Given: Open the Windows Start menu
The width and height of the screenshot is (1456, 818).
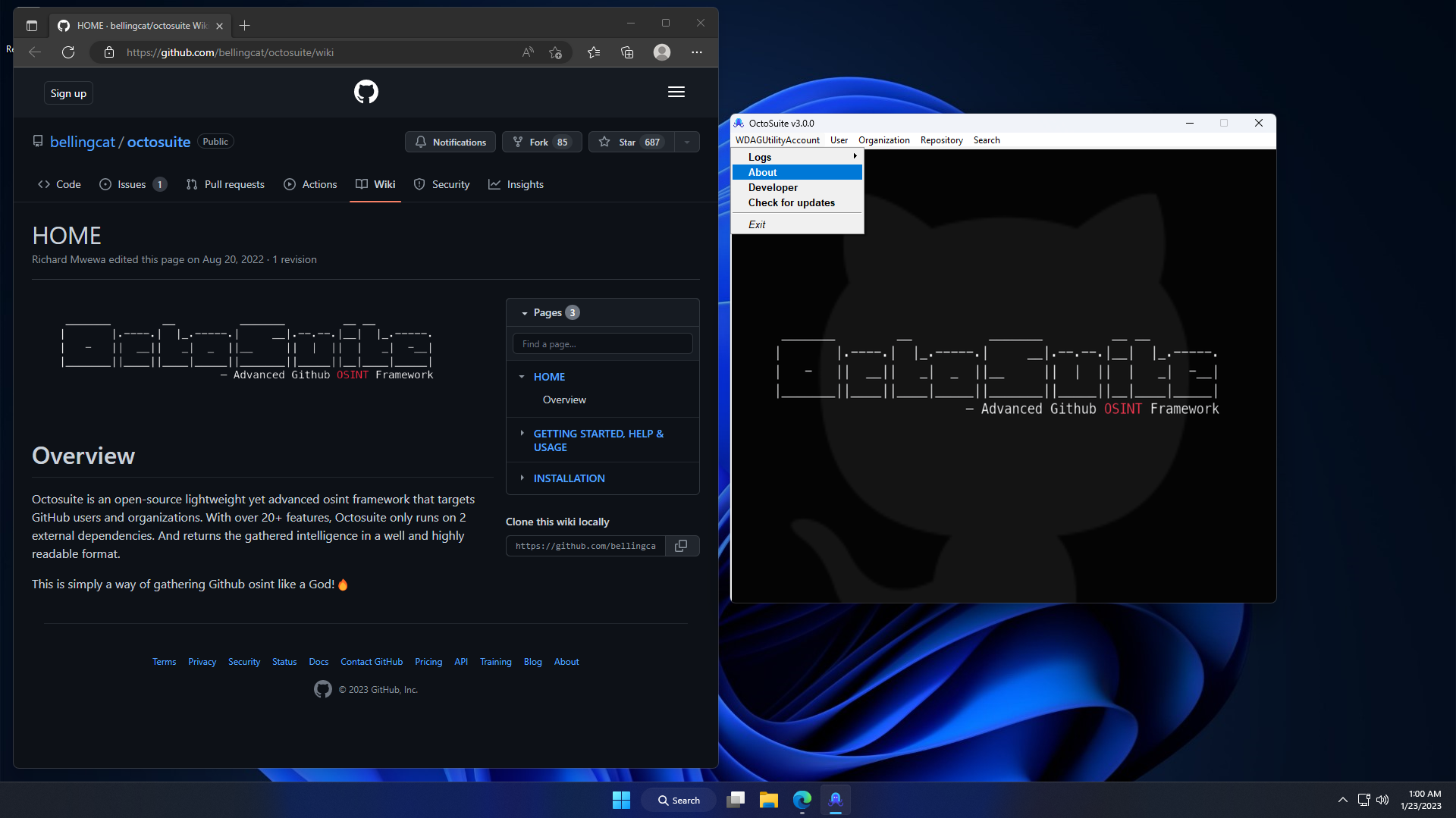Looking at the screenshot, I should pos(621,800).
